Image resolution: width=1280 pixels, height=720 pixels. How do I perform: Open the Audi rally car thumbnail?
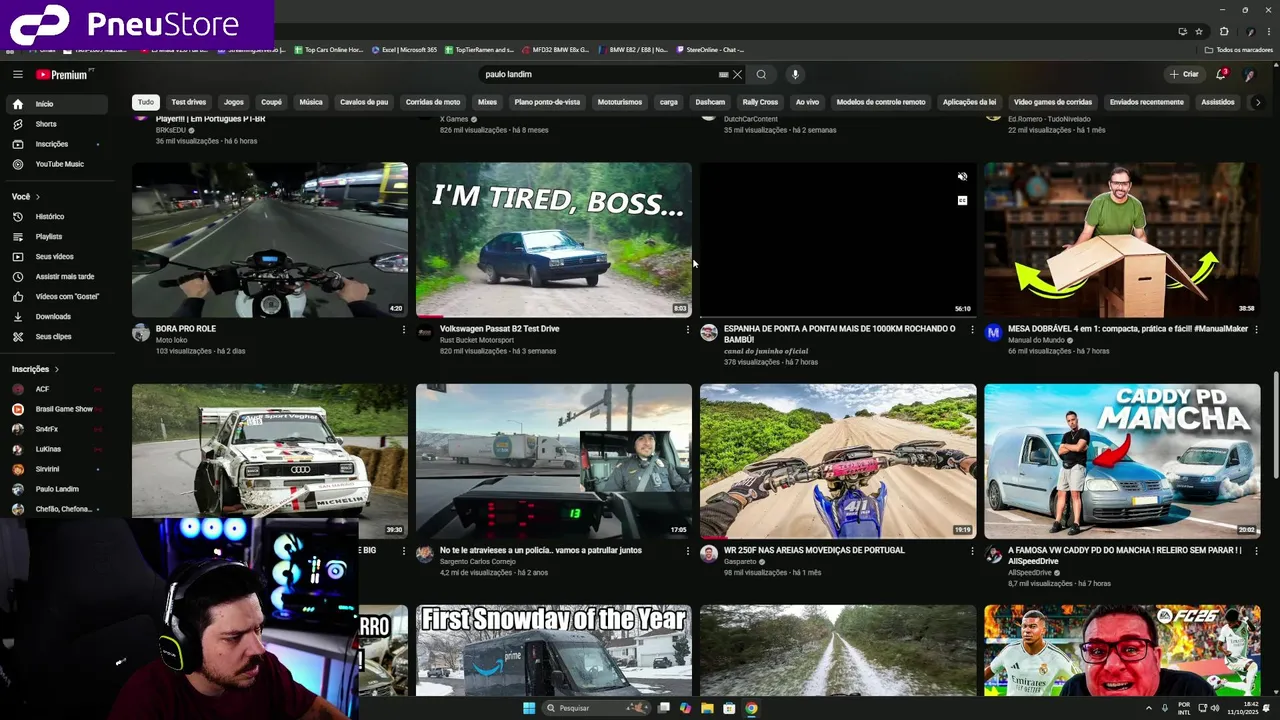tap(270, 461)
